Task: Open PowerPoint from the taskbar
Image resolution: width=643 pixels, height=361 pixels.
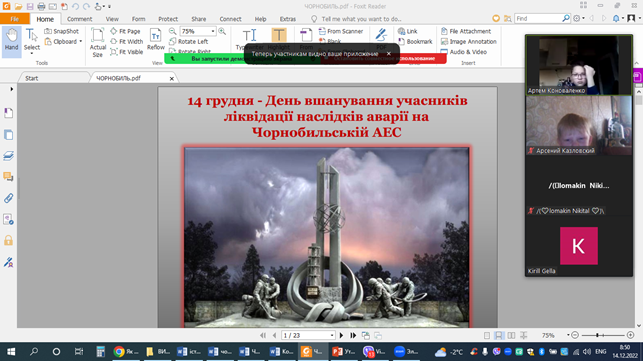Action: pos(343,352)
